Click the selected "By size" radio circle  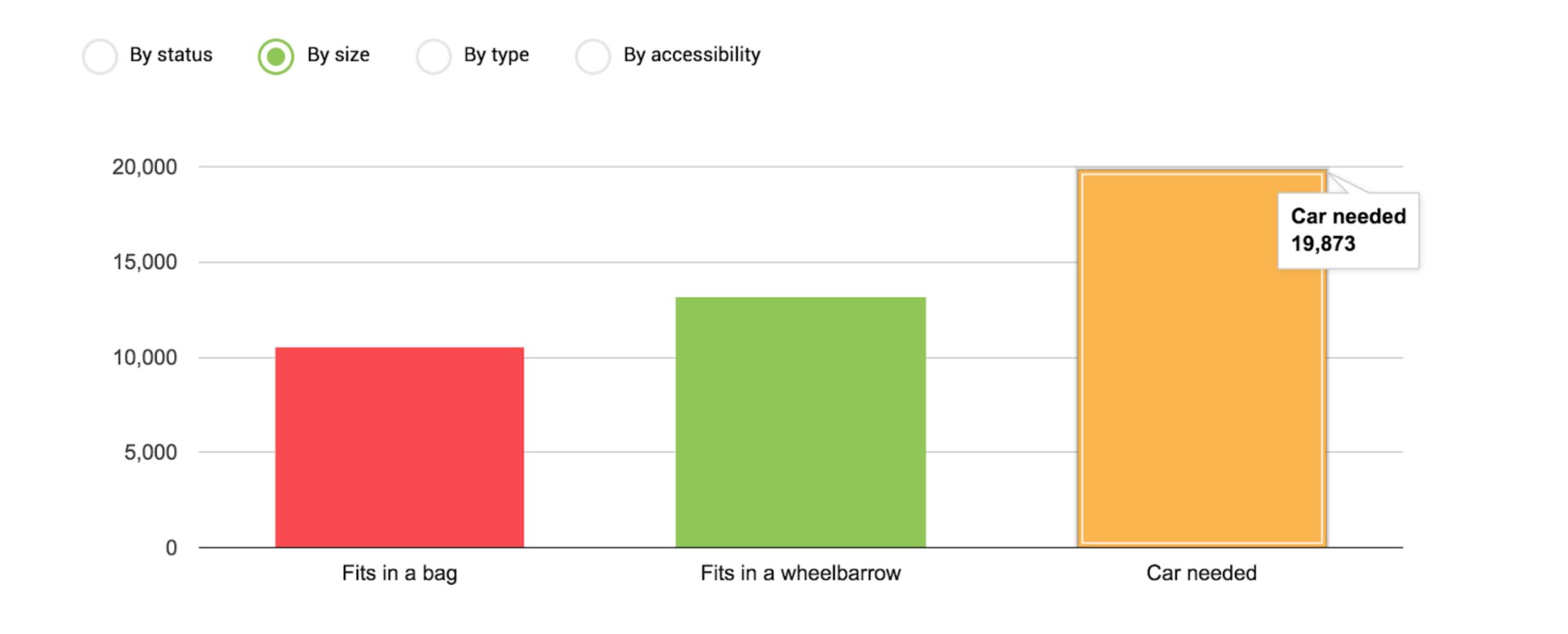coord(276,56)
